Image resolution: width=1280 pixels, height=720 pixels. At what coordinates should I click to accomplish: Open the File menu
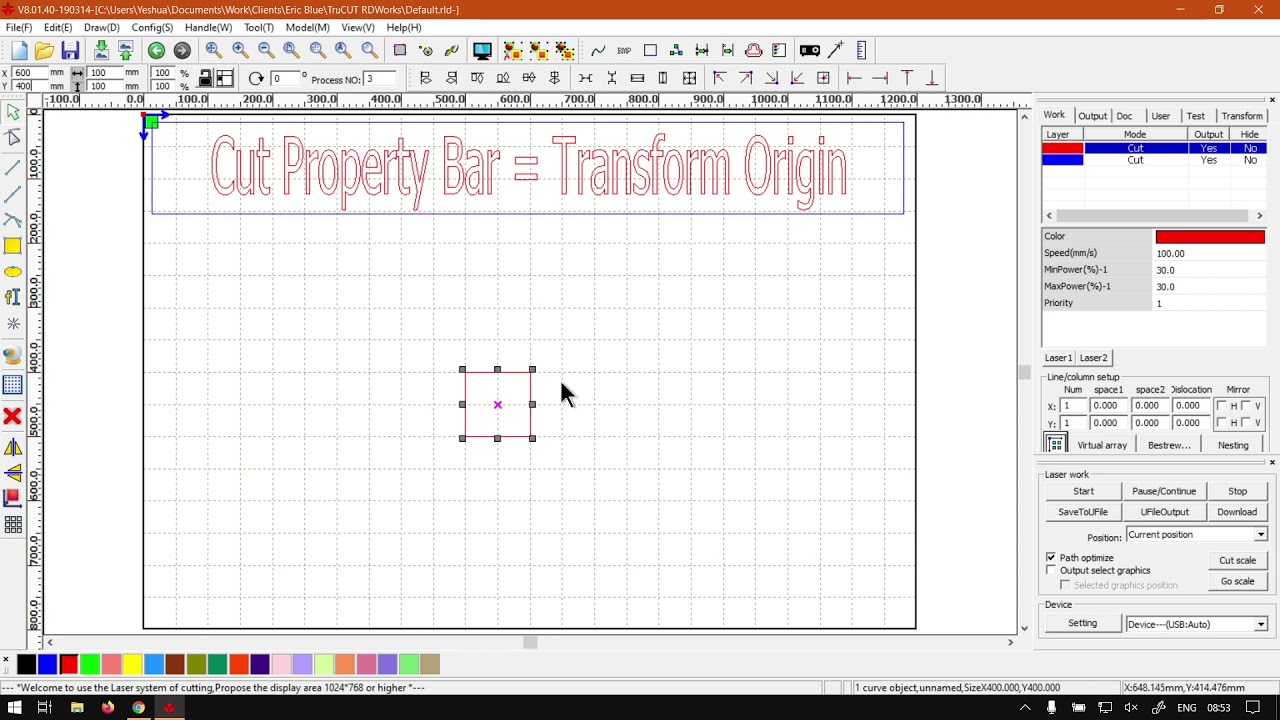pyautogui.click(x=19, y=28)
